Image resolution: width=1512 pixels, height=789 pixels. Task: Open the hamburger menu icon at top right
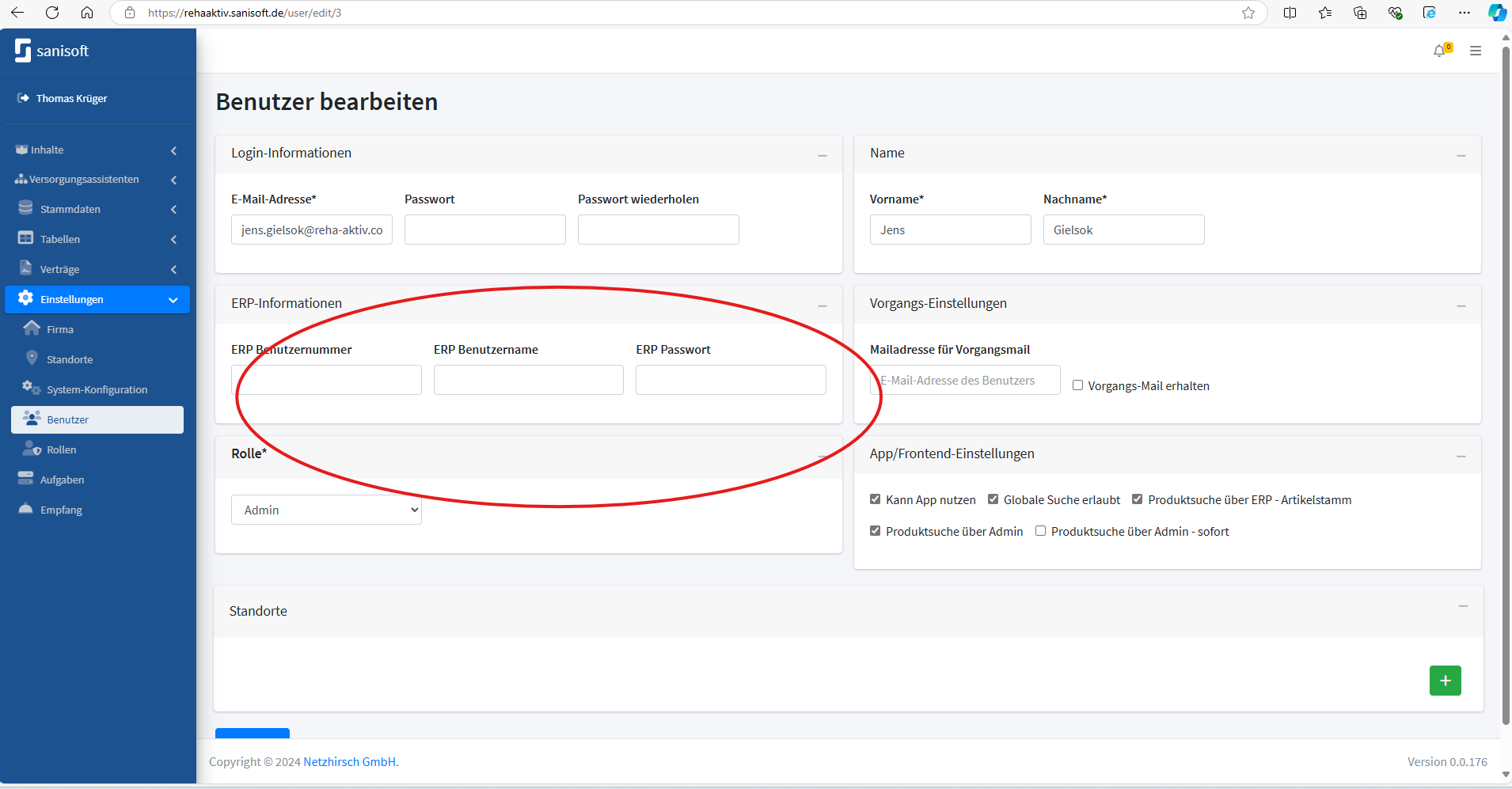[1476, 51]
